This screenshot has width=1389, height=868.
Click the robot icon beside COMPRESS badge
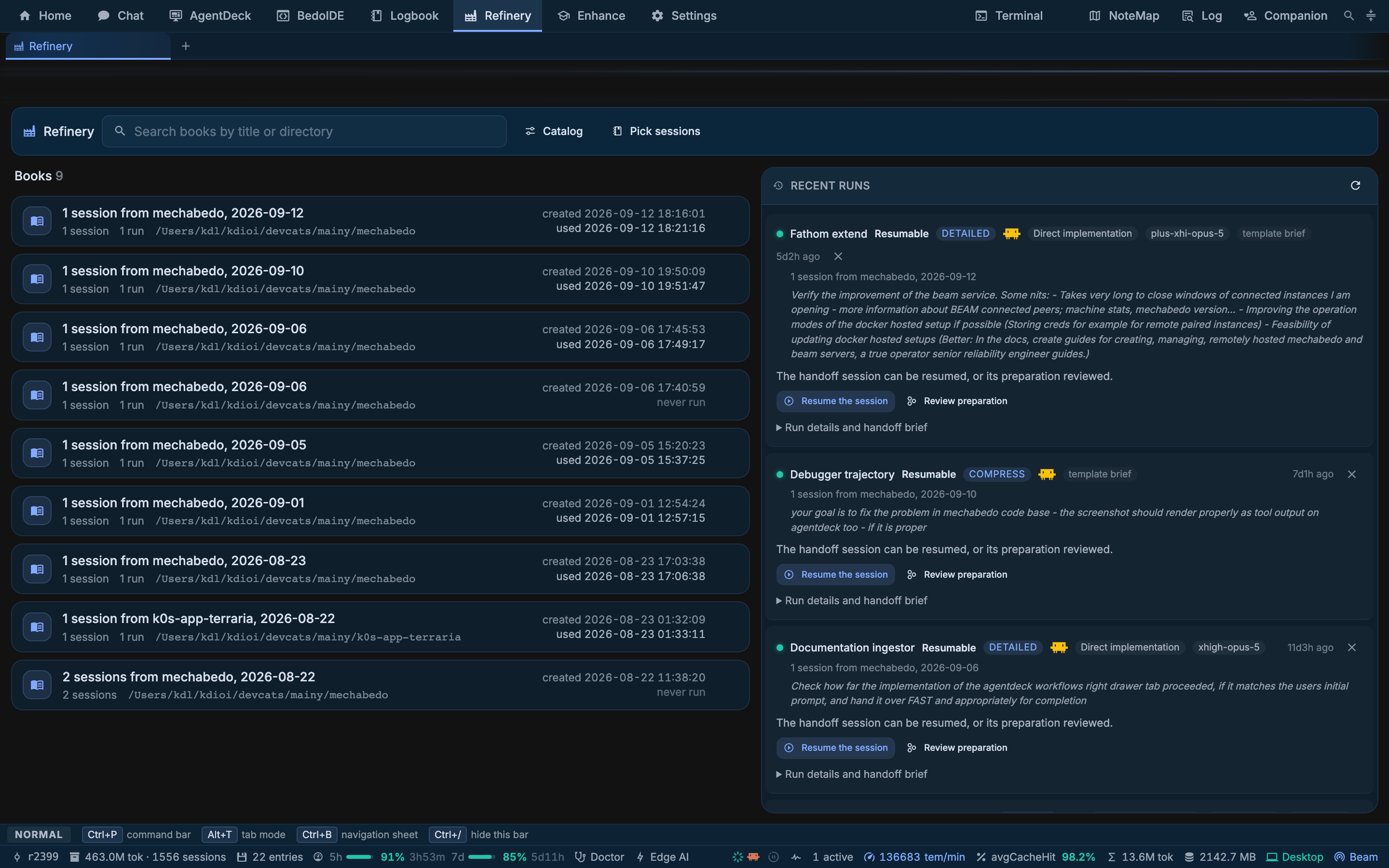click(1047, 474)
